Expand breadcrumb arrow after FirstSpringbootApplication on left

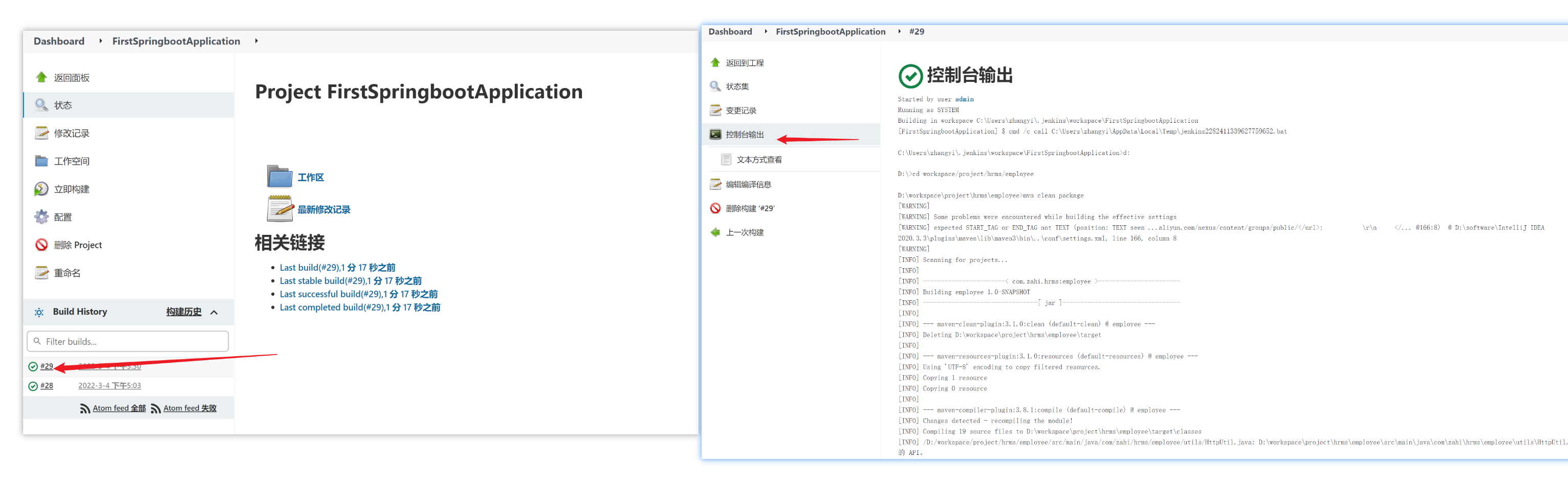pos(256,41)
